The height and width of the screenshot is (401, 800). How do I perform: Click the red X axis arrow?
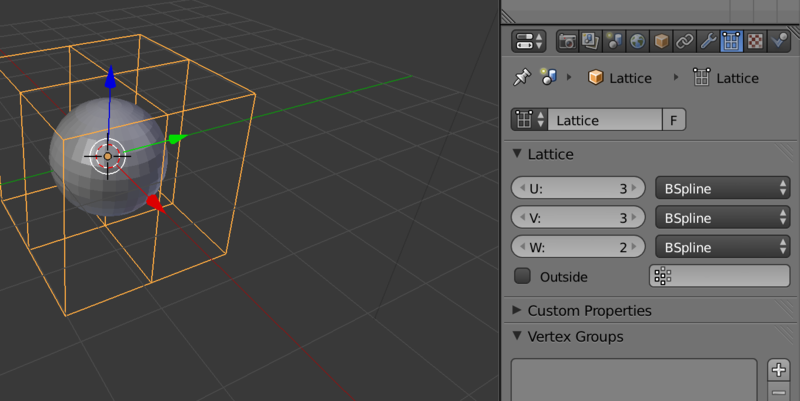coord(155,203)
